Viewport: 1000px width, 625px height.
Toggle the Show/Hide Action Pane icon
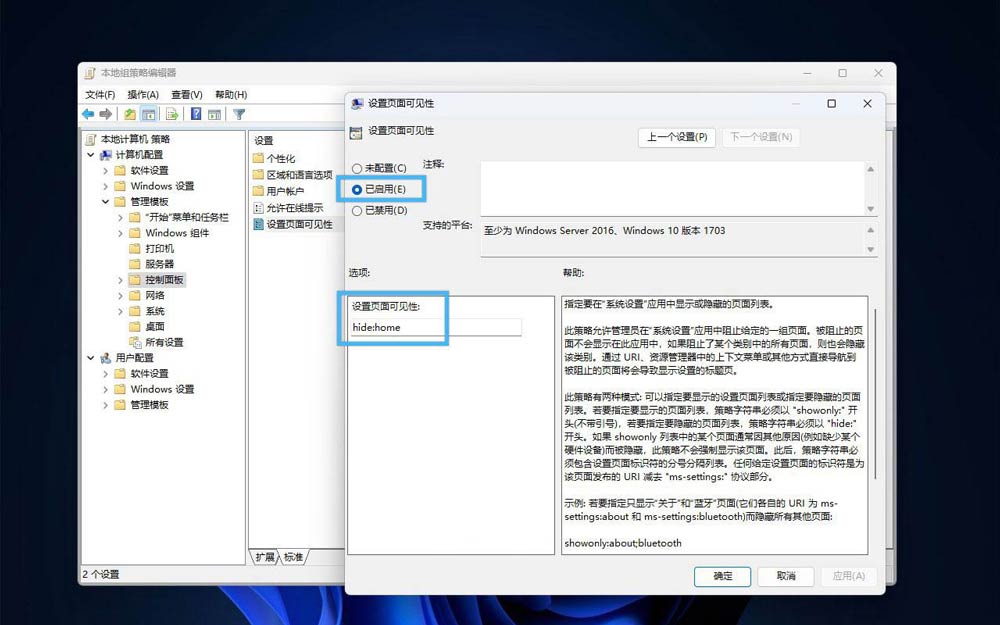coord(213,114)
